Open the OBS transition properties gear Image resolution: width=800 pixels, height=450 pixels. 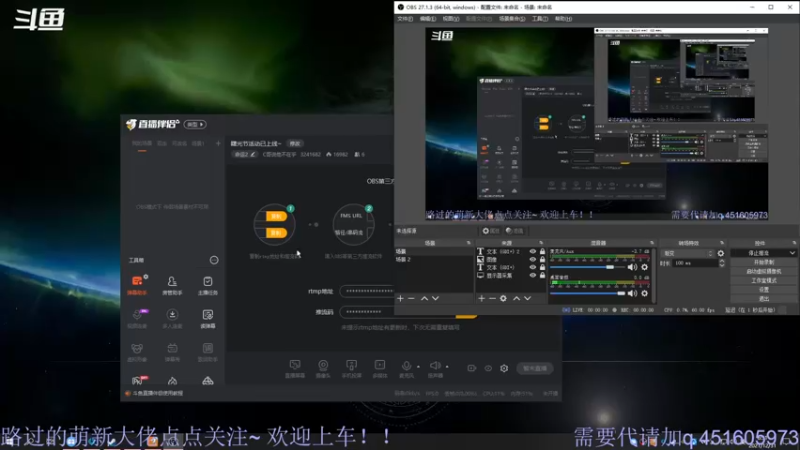tap(720, 253)
